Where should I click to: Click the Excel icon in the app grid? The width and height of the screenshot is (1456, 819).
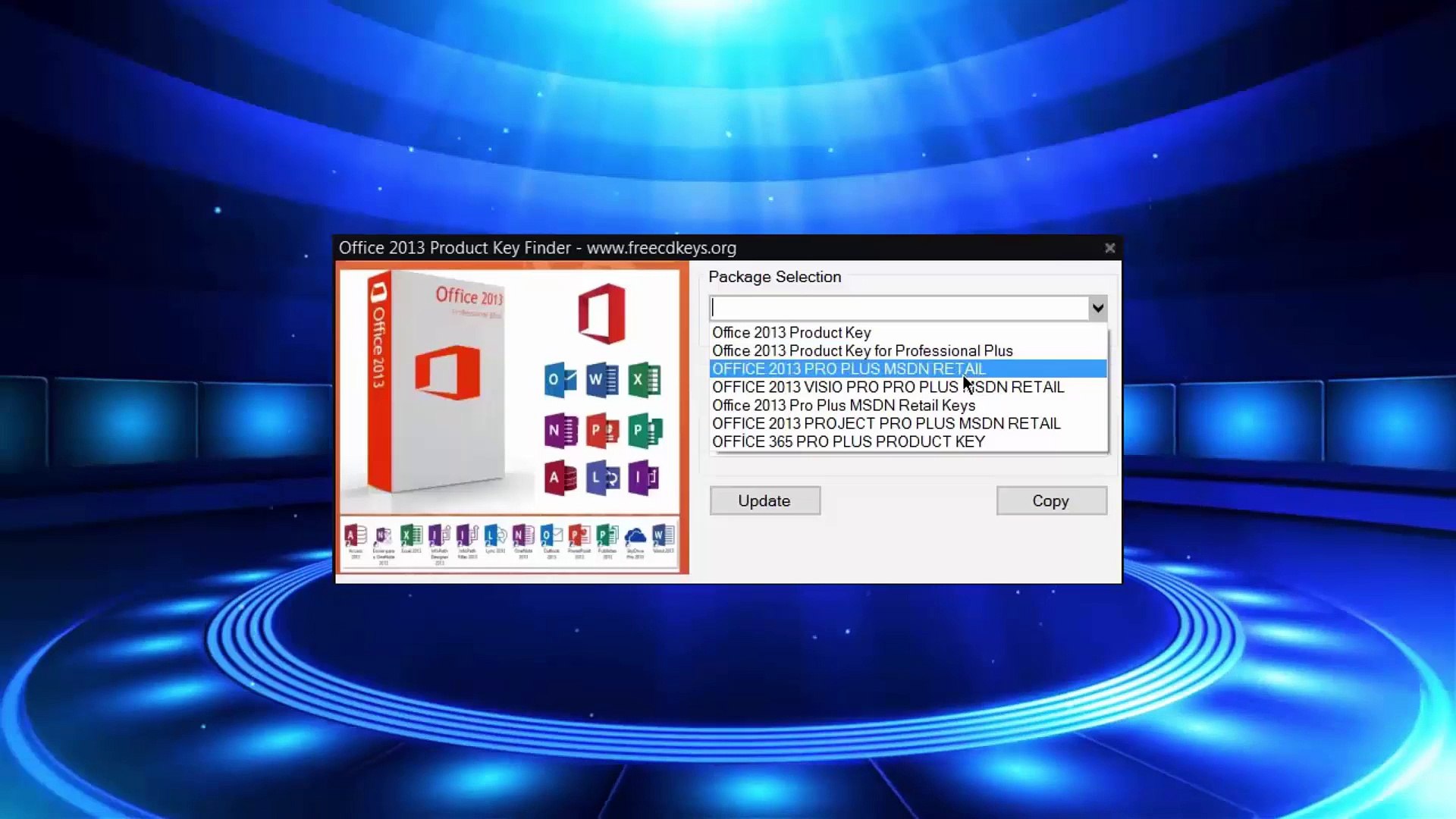coord(645,380)
